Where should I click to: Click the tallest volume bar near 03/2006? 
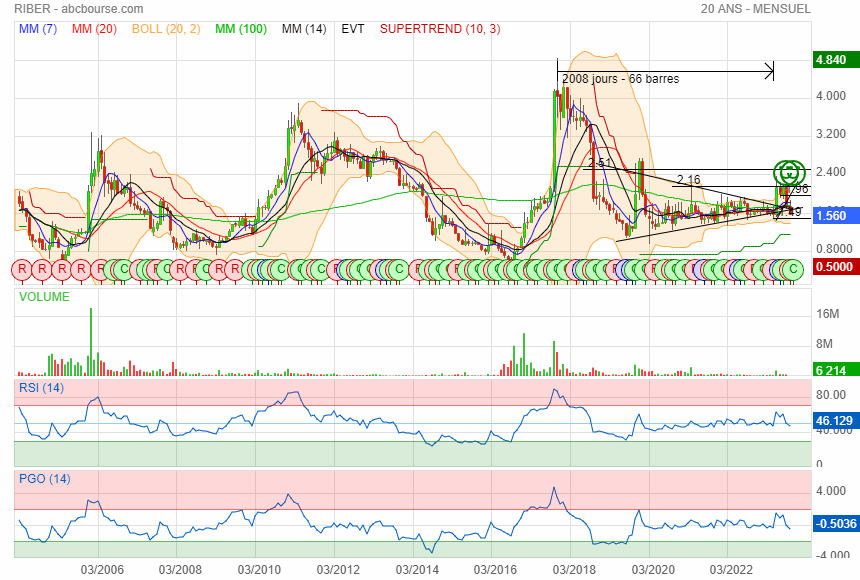(91, 342)
